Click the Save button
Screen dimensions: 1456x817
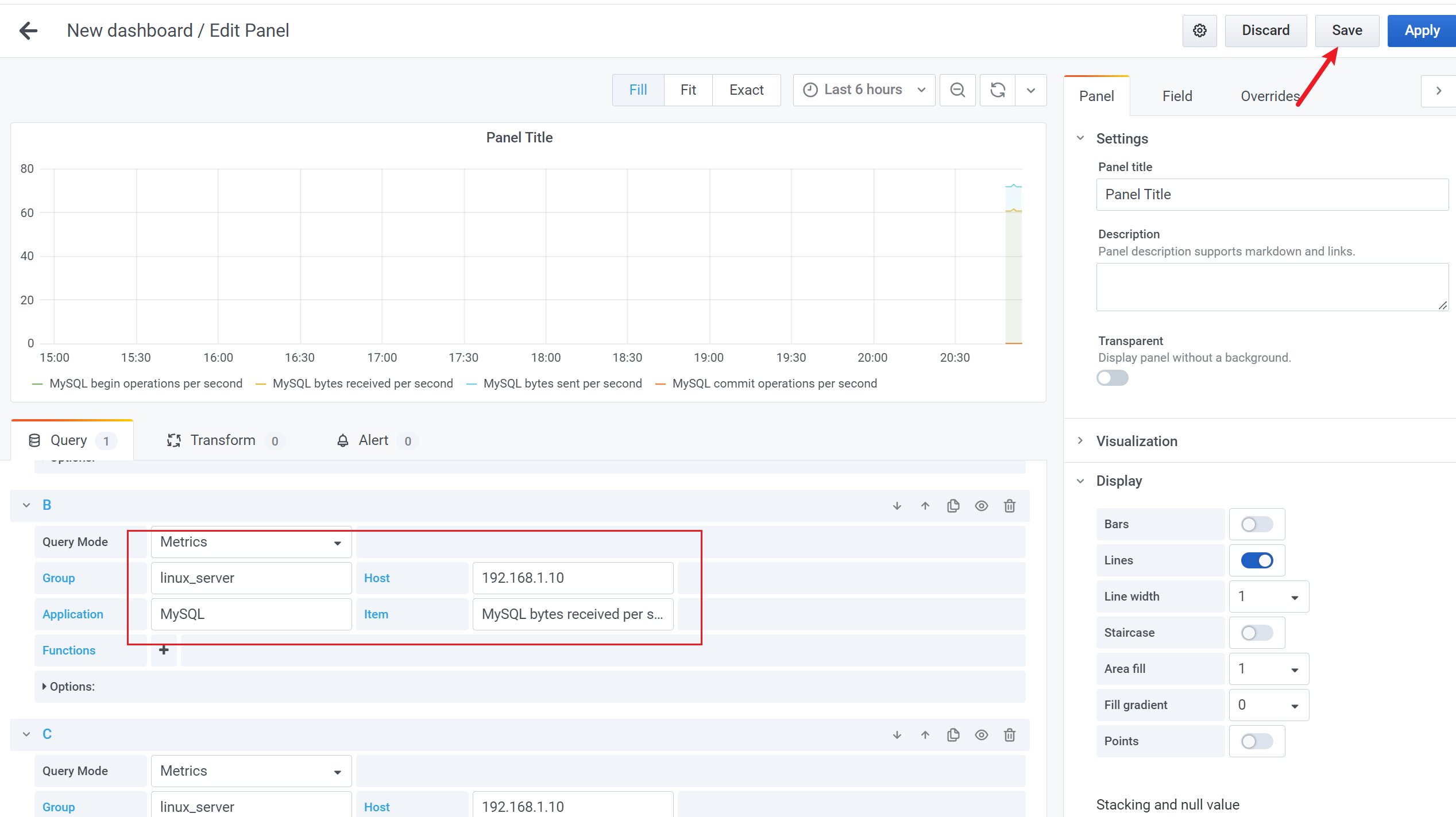point(1347,30)
